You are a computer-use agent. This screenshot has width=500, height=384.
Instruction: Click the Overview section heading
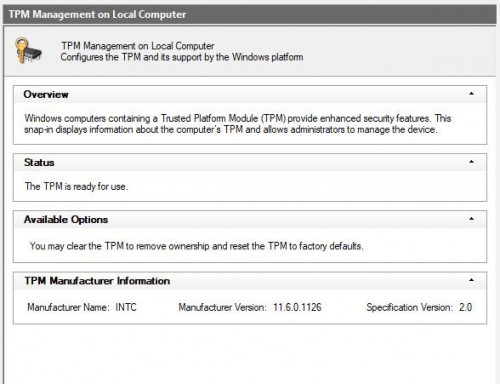click(46, 94)
